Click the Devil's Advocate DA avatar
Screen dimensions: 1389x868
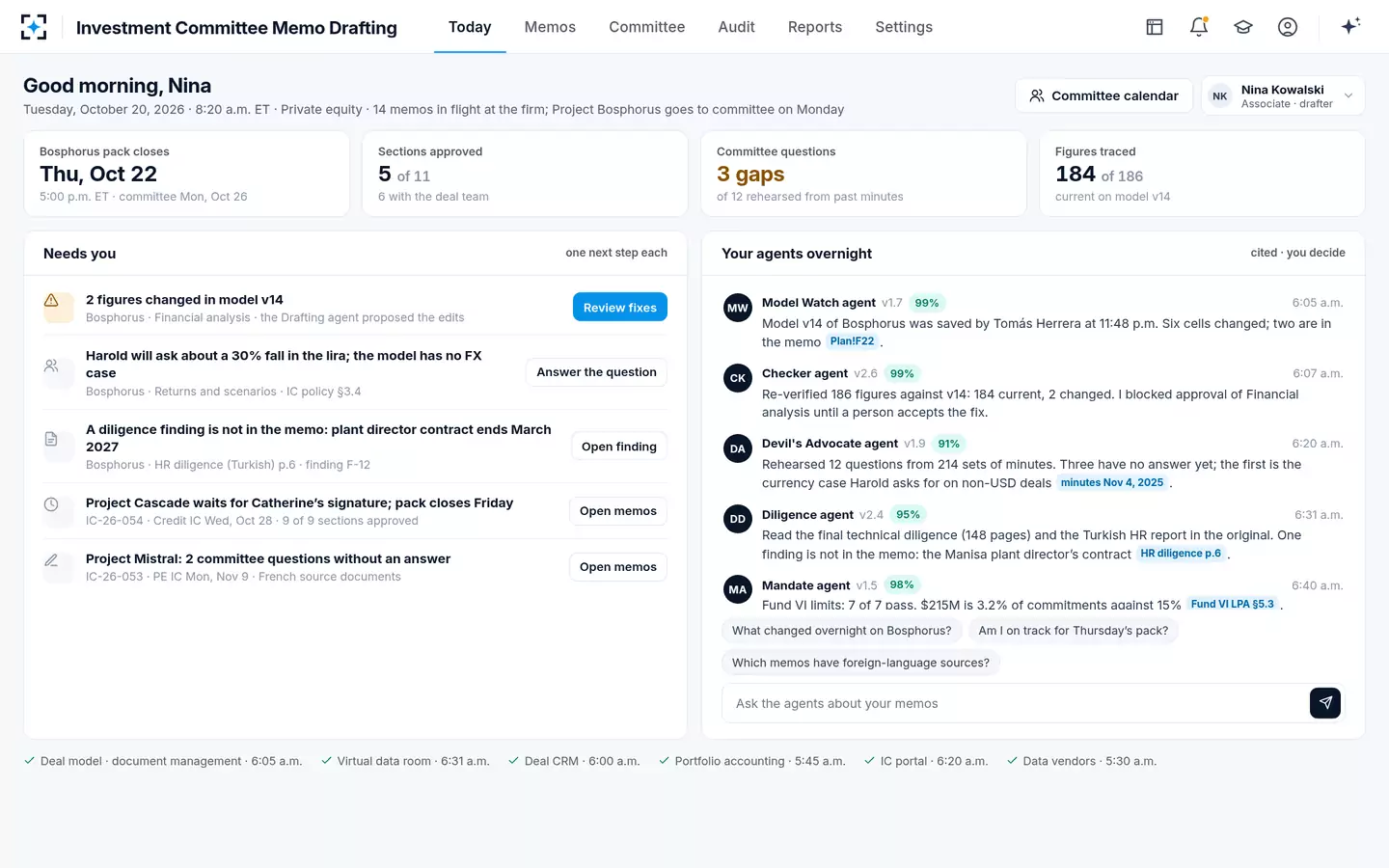738,448
